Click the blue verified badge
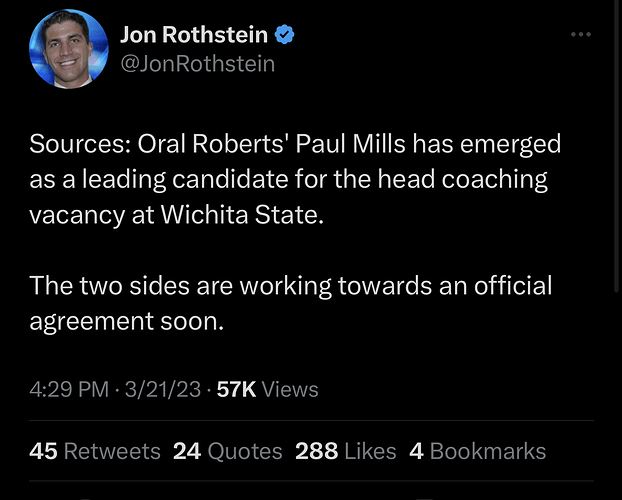Screen dimensions: 622x500 point(284,35)
